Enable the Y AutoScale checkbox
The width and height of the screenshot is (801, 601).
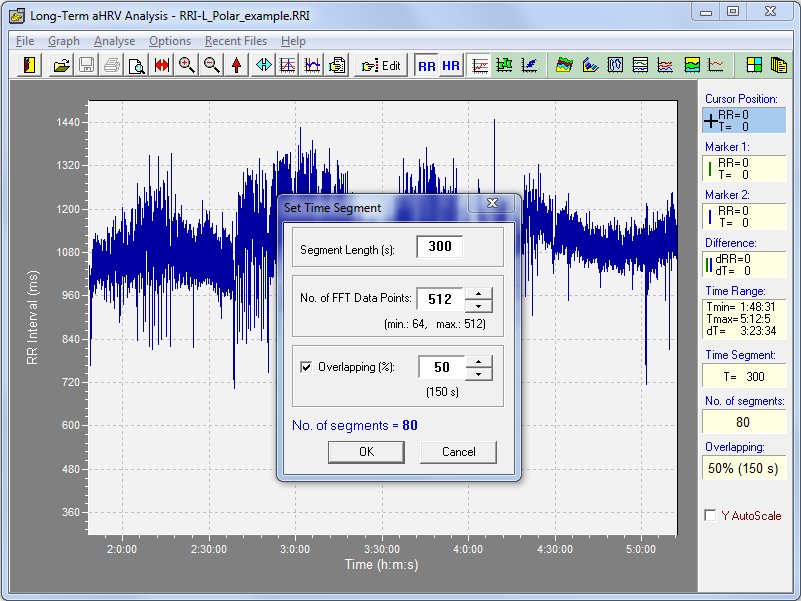[x=710, y=516]
